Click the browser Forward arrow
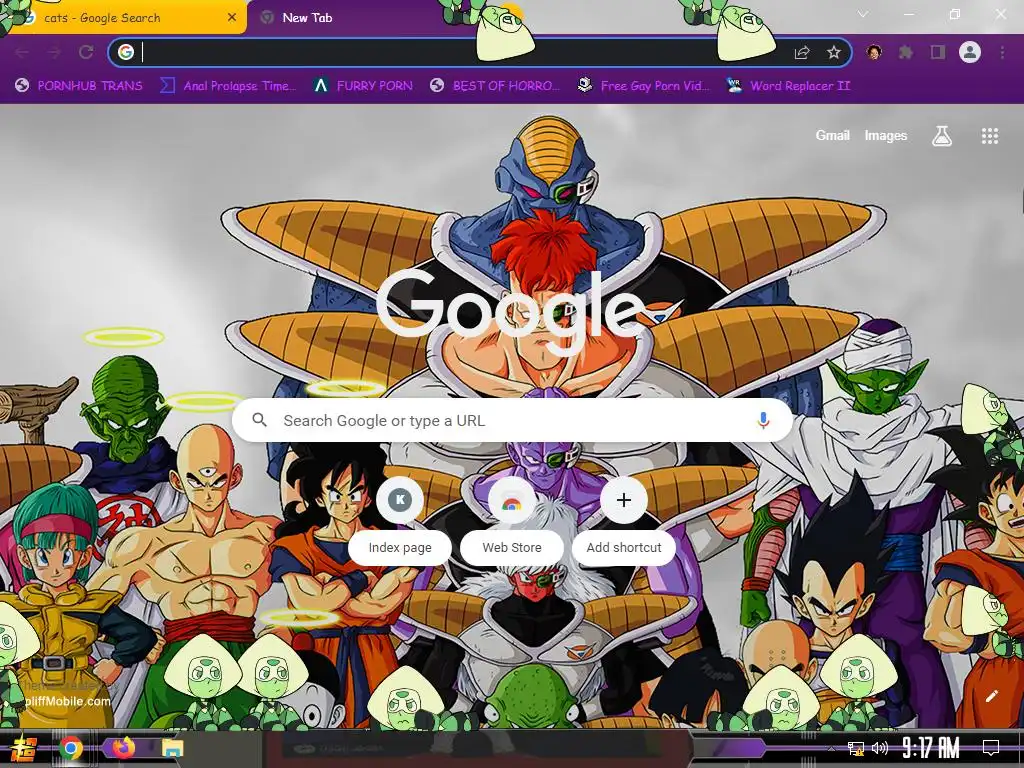The image size is (1024, 768). (54, 52)
